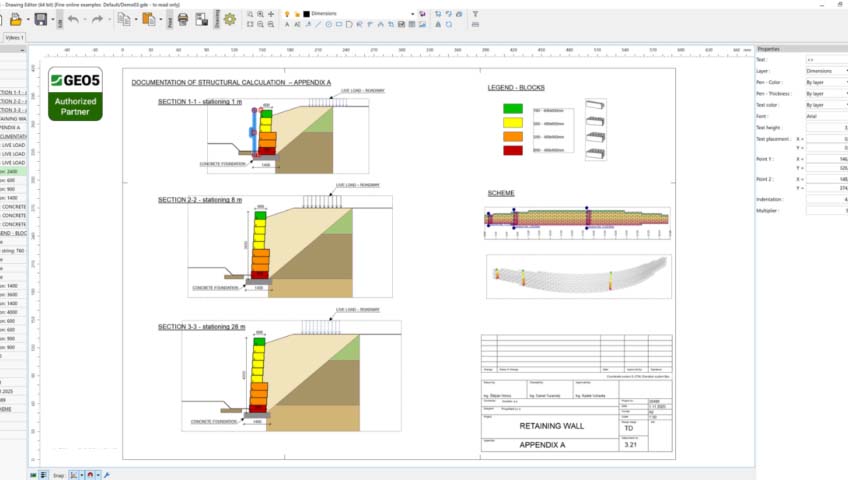Click the Open file folder icon
Image resolution: width=848 pixels, height=480 pixels.
15,19
